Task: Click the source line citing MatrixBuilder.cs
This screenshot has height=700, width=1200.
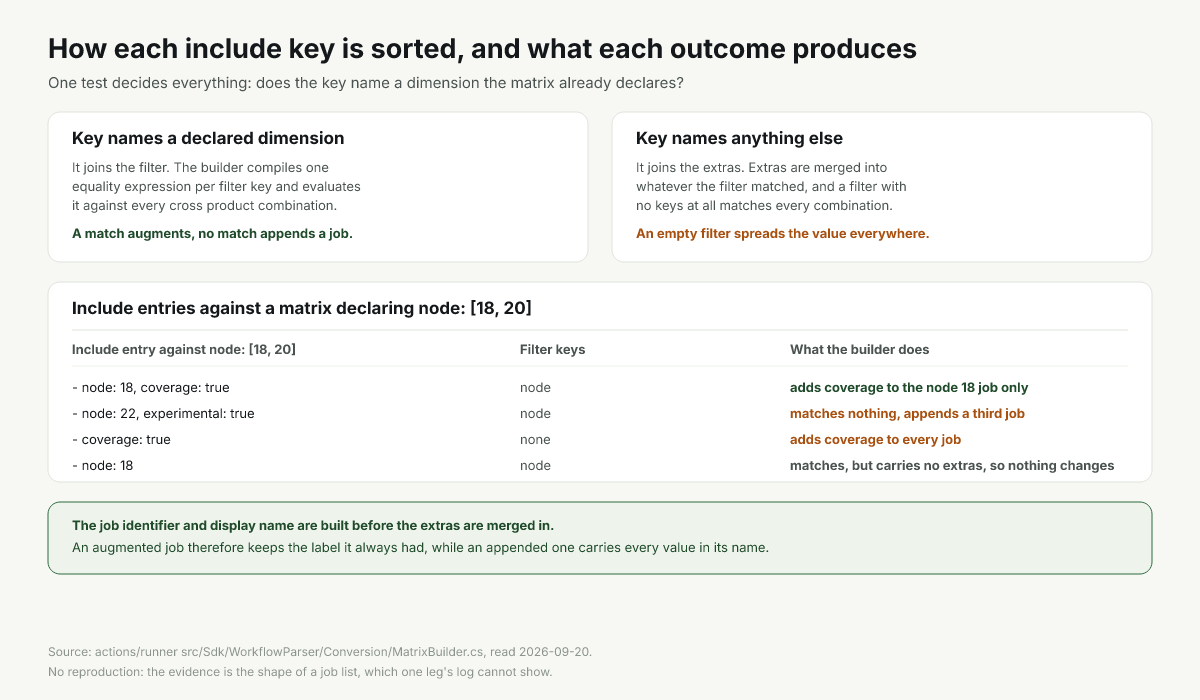Action: point(320,651)
